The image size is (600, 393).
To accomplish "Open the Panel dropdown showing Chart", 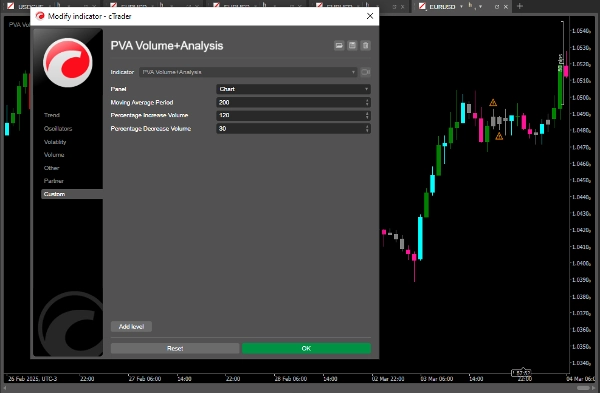I will [x=293, y=89].
